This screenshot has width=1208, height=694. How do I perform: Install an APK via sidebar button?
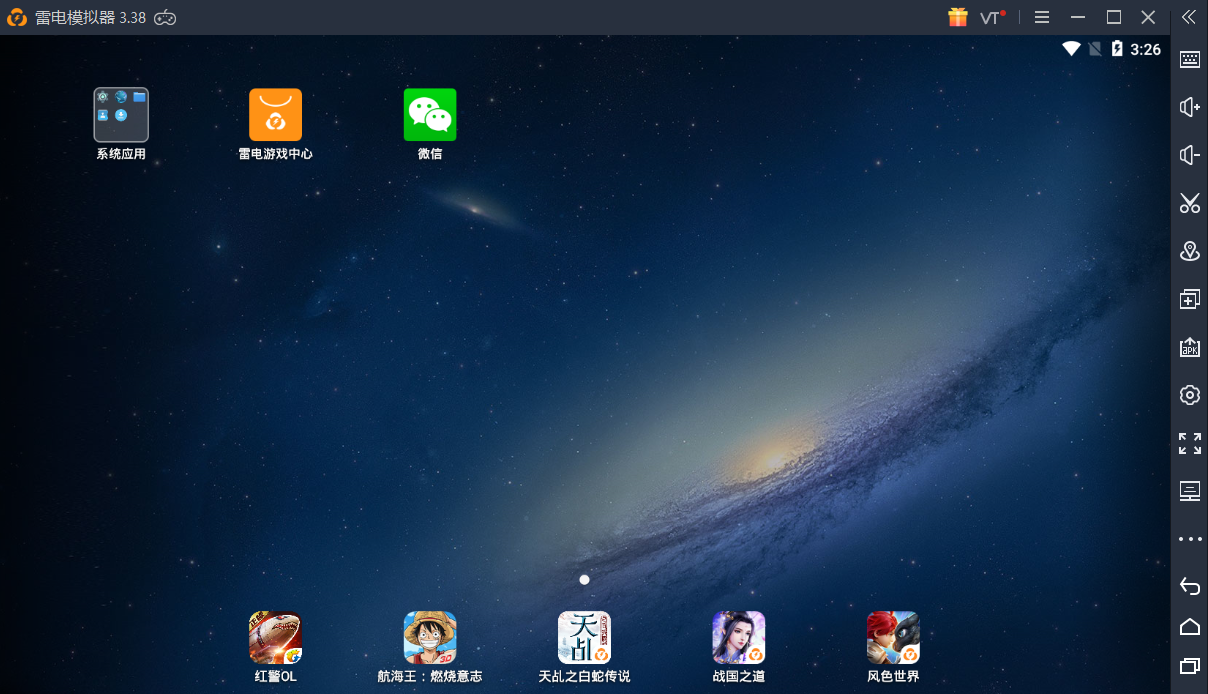click(x=1190, y=347)
